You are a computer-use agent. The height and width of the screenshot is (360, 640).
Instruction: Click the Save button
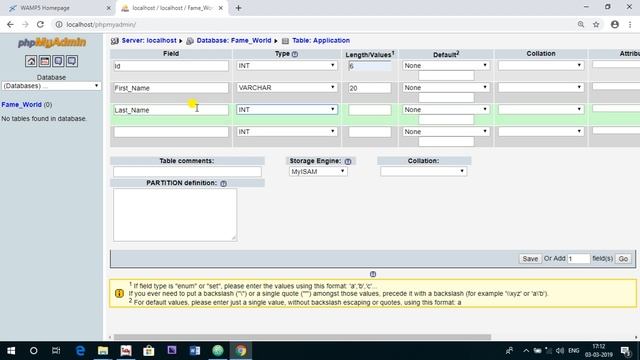pos(530,259)
